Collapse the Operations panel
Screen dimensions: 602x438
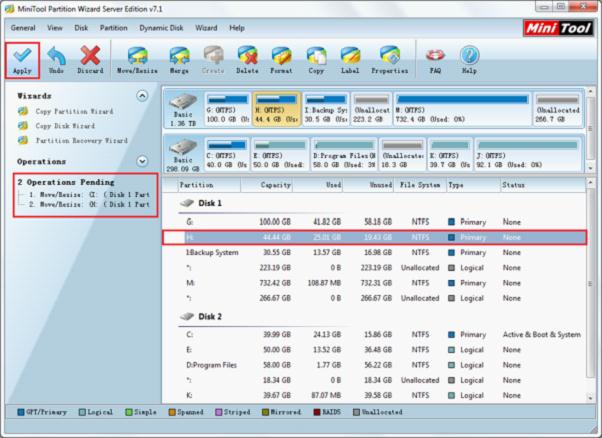(x=142, y=161)
